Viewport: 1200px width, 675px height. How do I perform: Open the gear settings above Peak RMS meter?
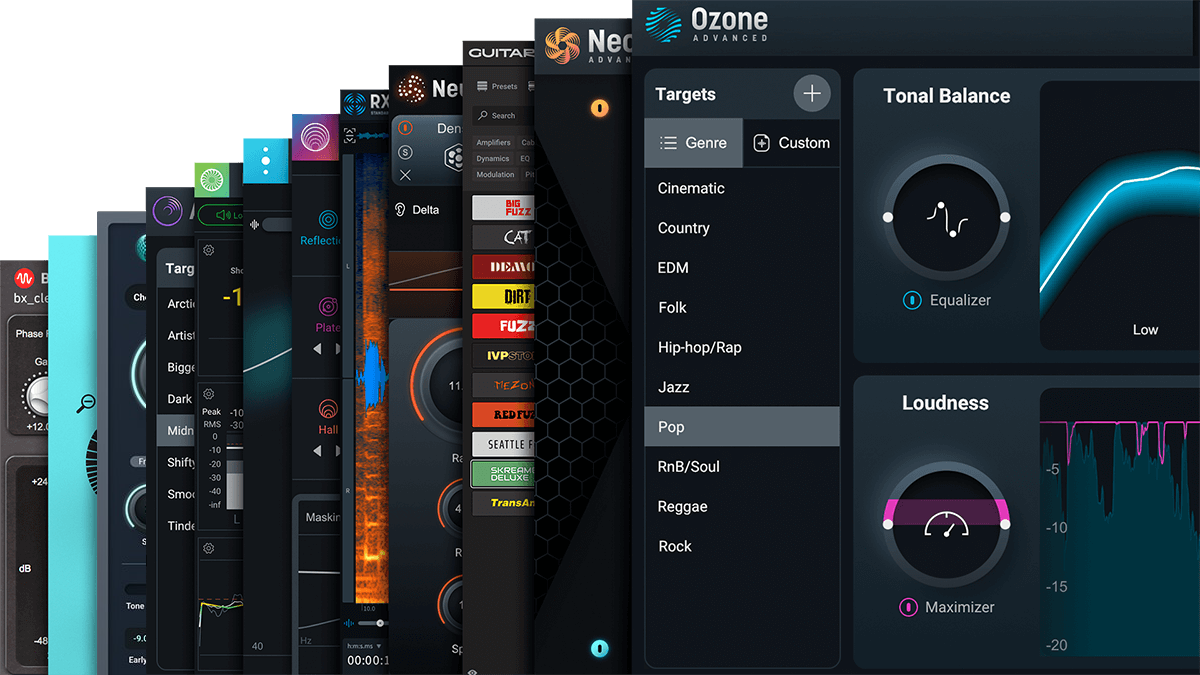click(208, 394)
